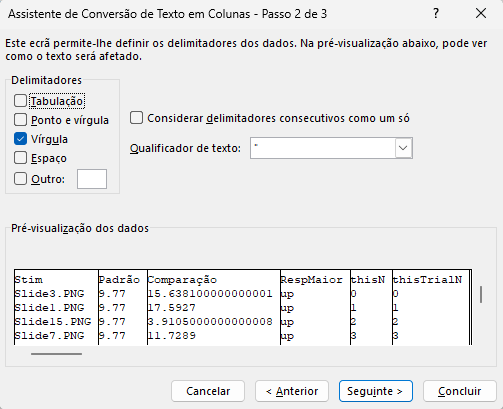Screen dimensions: 503x409
Task: Click the Slide3.PNG cell in preview
Action: click(49, 294)
